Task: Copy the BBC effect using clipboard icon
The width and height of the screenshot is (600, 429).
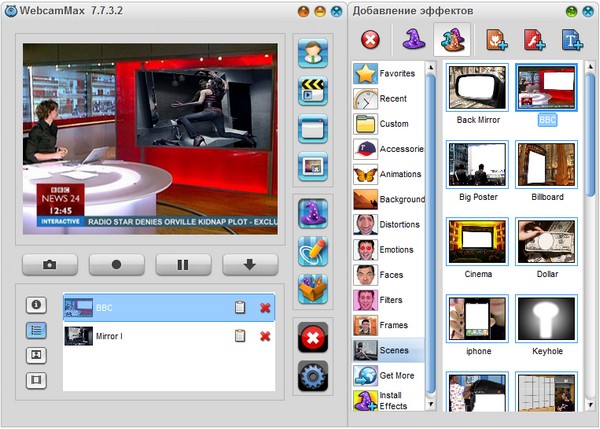Action: 239,308
